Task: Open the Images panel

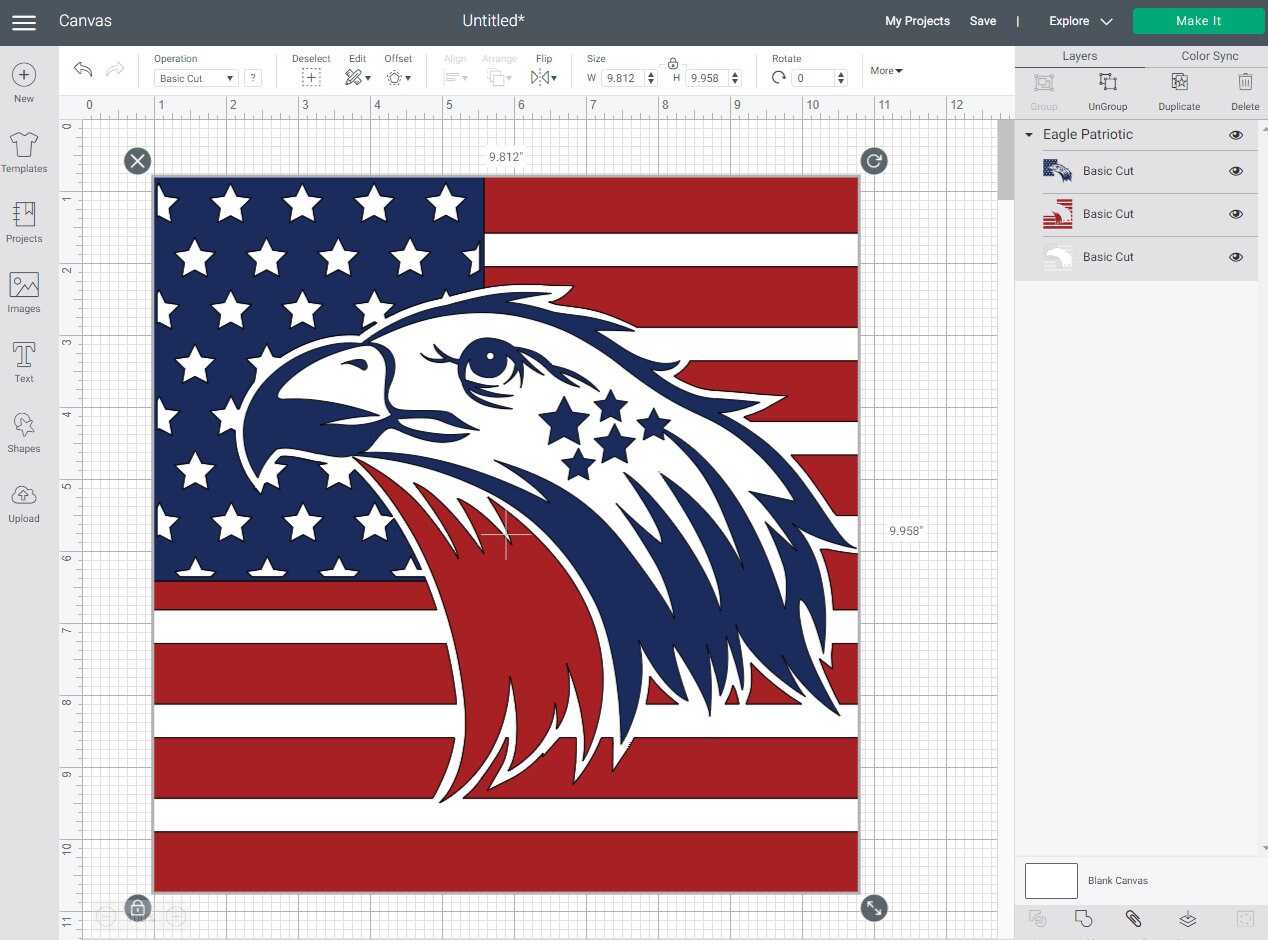Action: [23, 293]
